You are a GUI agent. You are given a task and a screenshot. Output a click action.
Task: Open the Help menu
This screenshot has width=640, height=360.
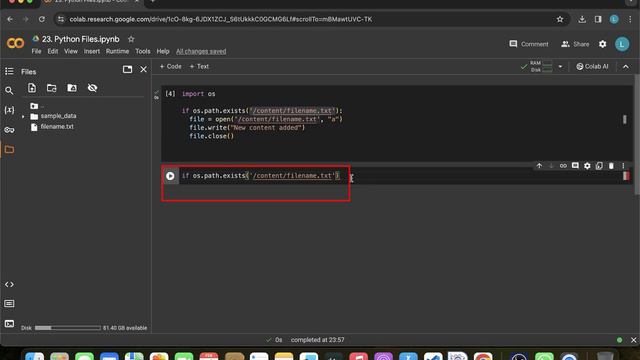(163, 51)
